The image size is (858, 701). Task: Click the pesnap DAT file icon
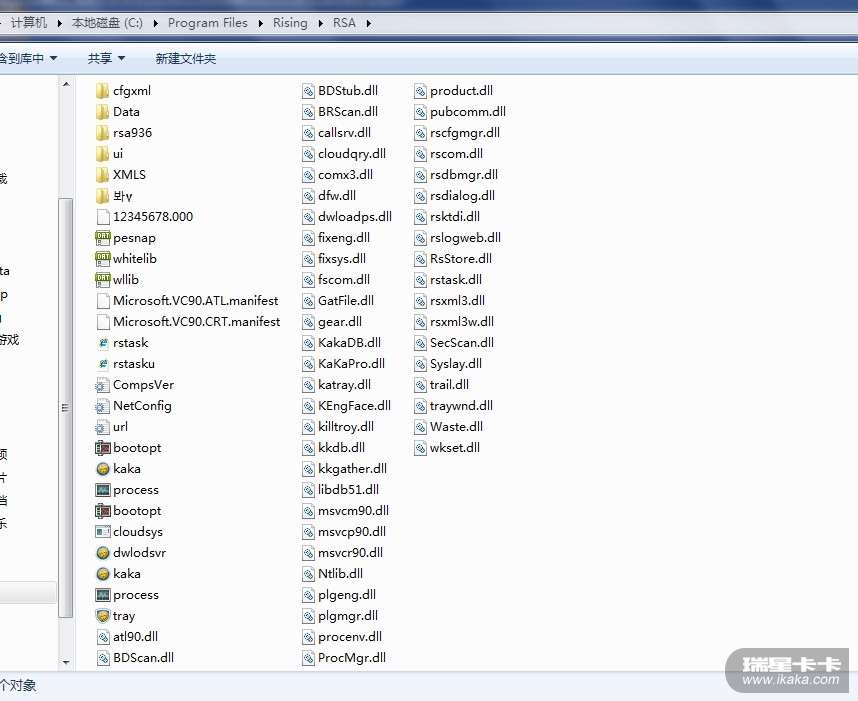(x=102, y=238)
